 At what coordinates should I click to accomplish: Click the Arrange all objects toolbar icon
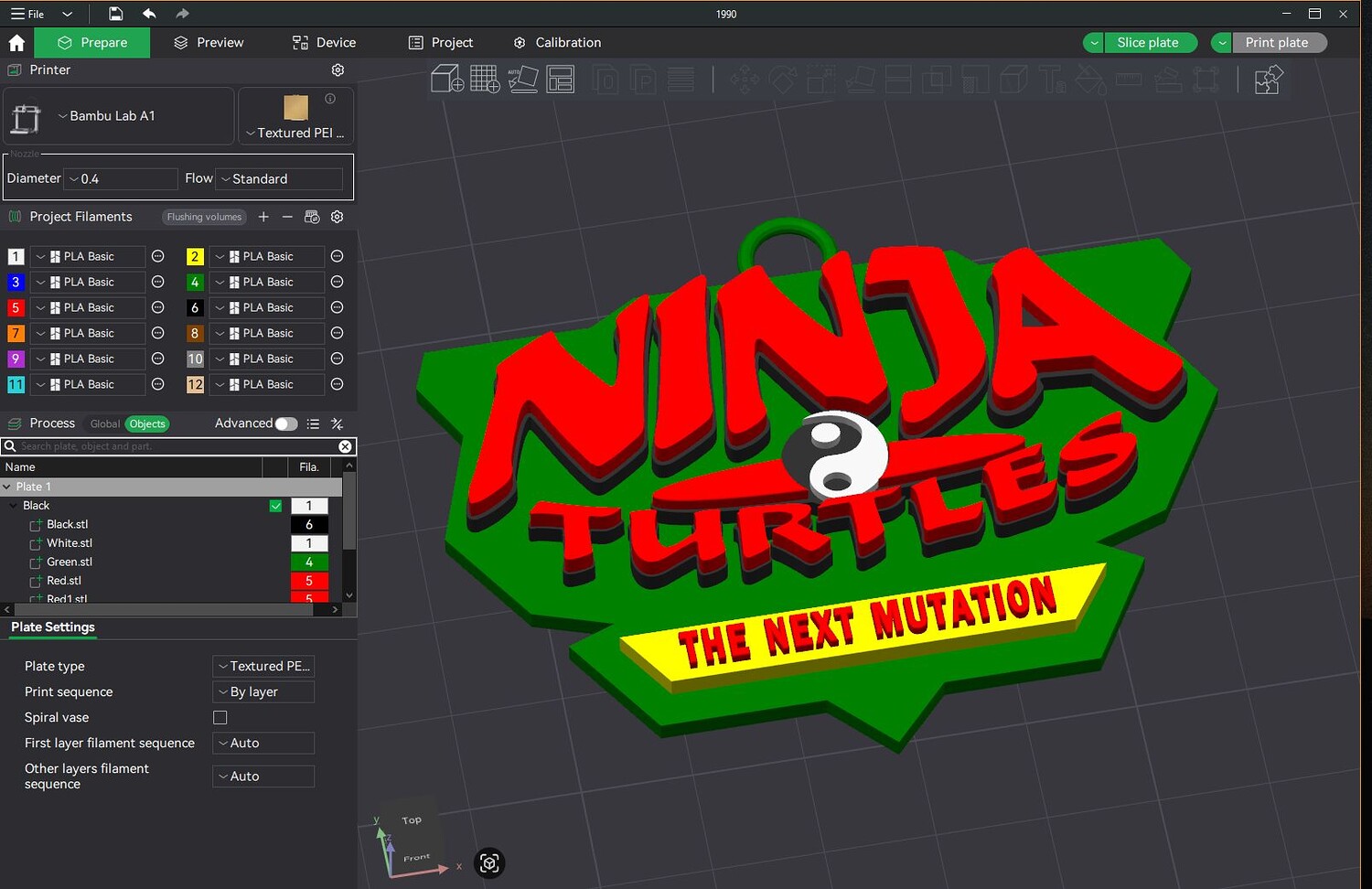pos(561,80)
